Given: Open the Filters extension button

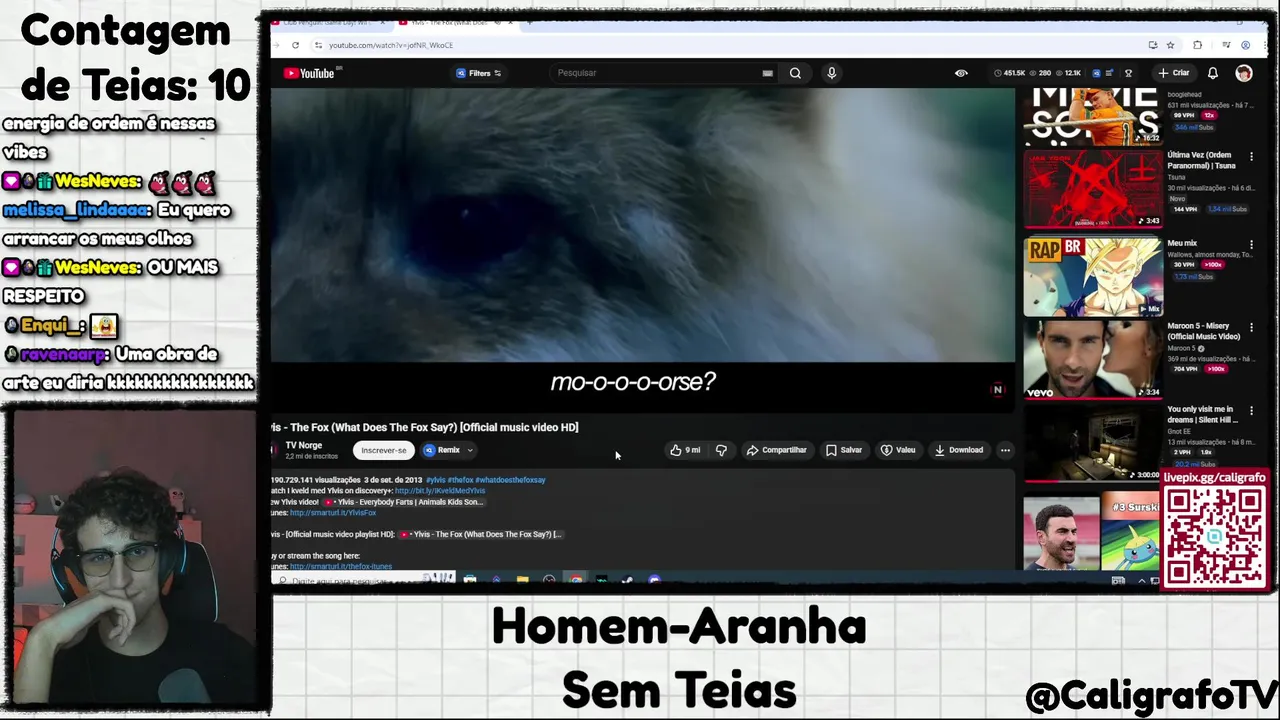Looking at the screenshot, I should (479, 73).
